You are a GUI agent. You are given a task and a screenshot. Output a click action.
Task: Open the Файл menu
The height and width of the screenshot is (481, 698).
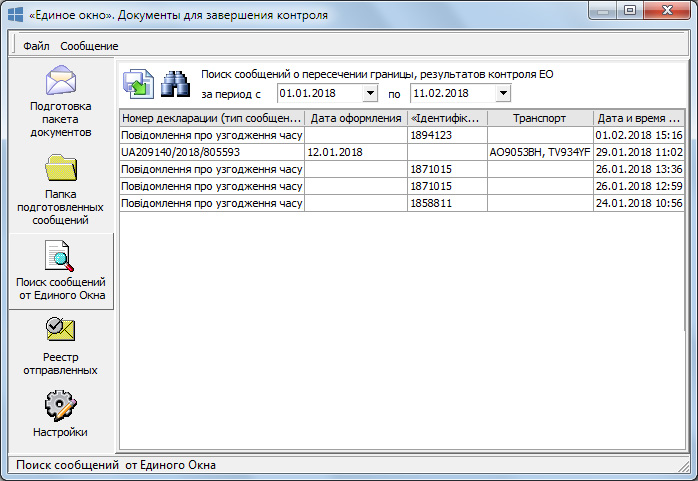(x=36, y=46)
